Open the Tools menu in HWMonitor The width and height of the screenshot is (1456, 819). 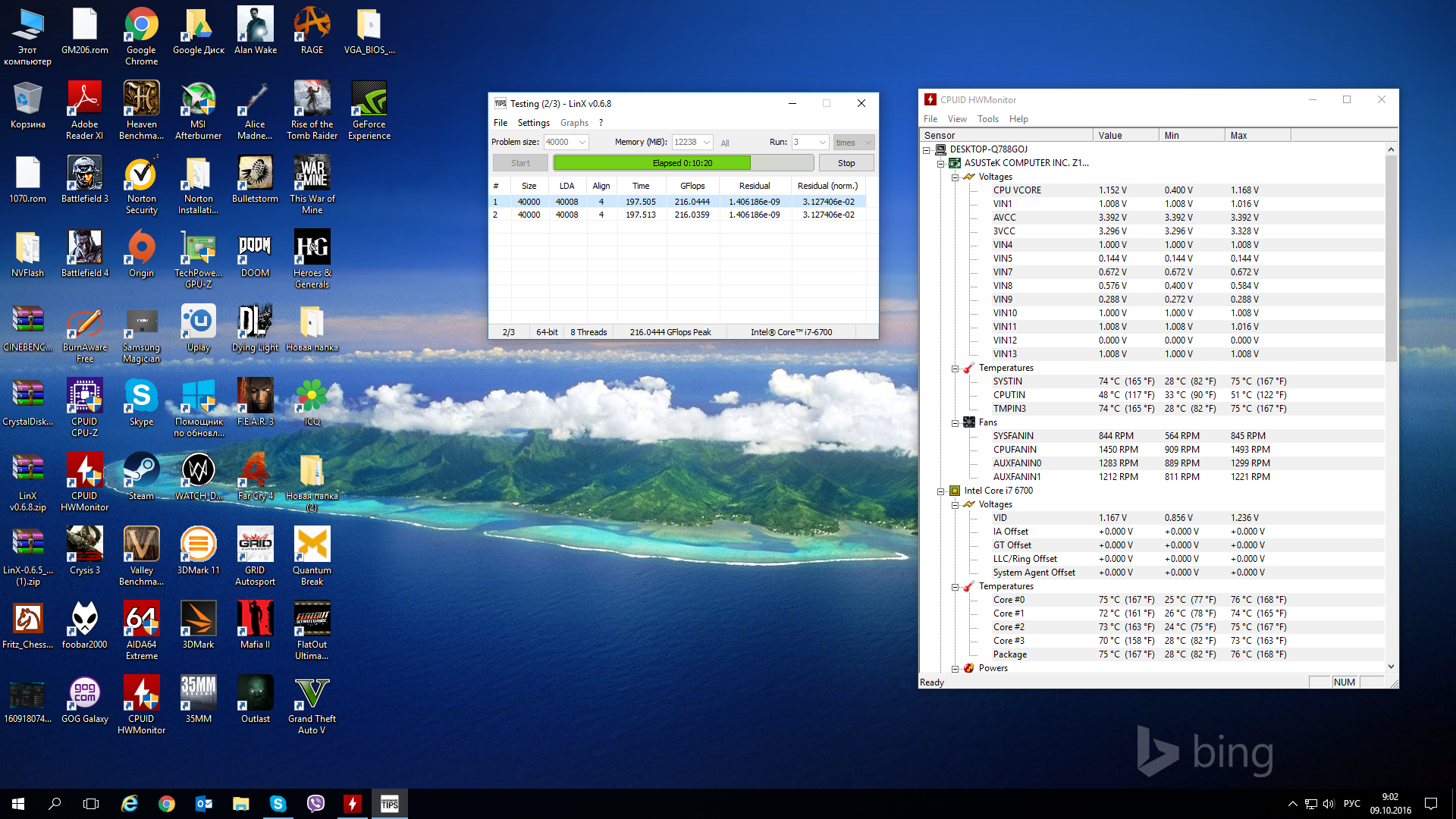tap(987, 119)
